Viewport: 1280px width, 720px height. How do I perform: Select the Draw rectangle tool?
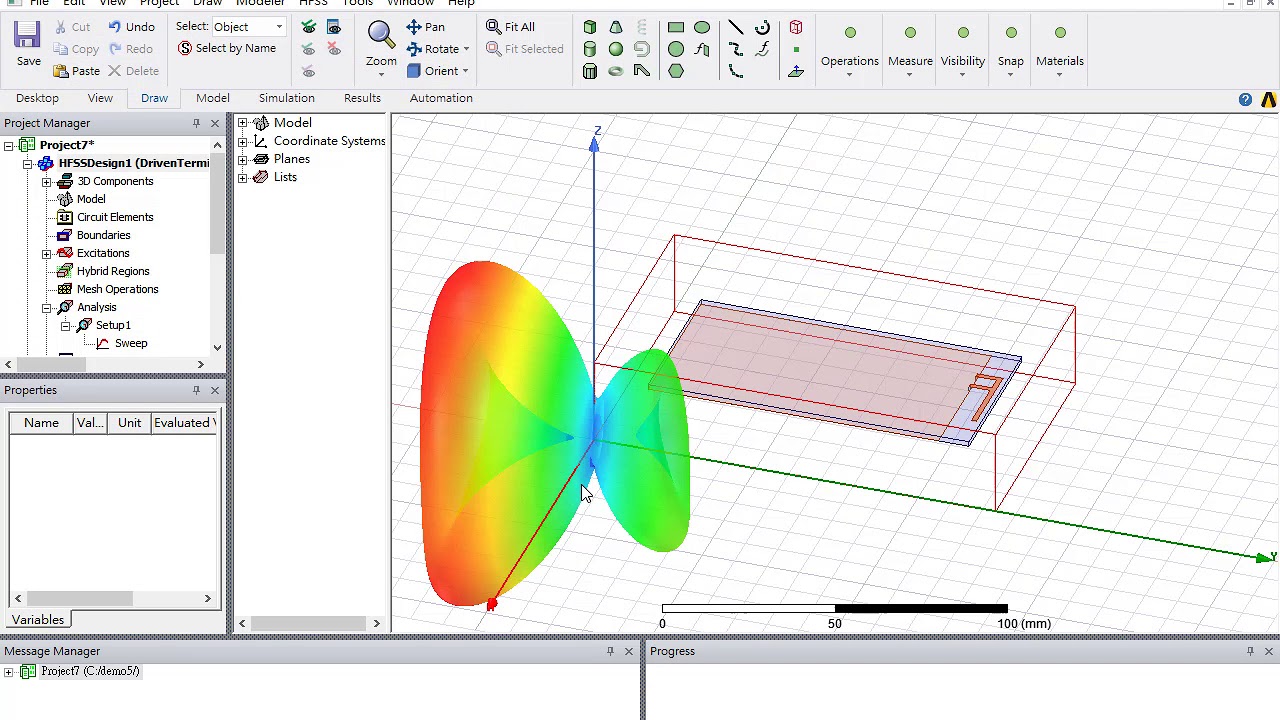pyautogui.click(x=676, y=27)
